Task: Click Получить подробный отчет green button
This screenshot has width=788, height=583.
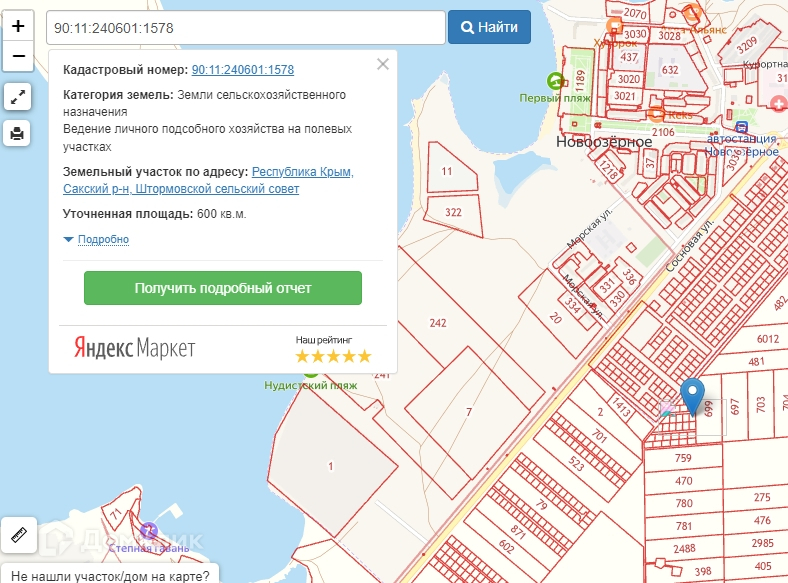Action: [x=223, y=288]
